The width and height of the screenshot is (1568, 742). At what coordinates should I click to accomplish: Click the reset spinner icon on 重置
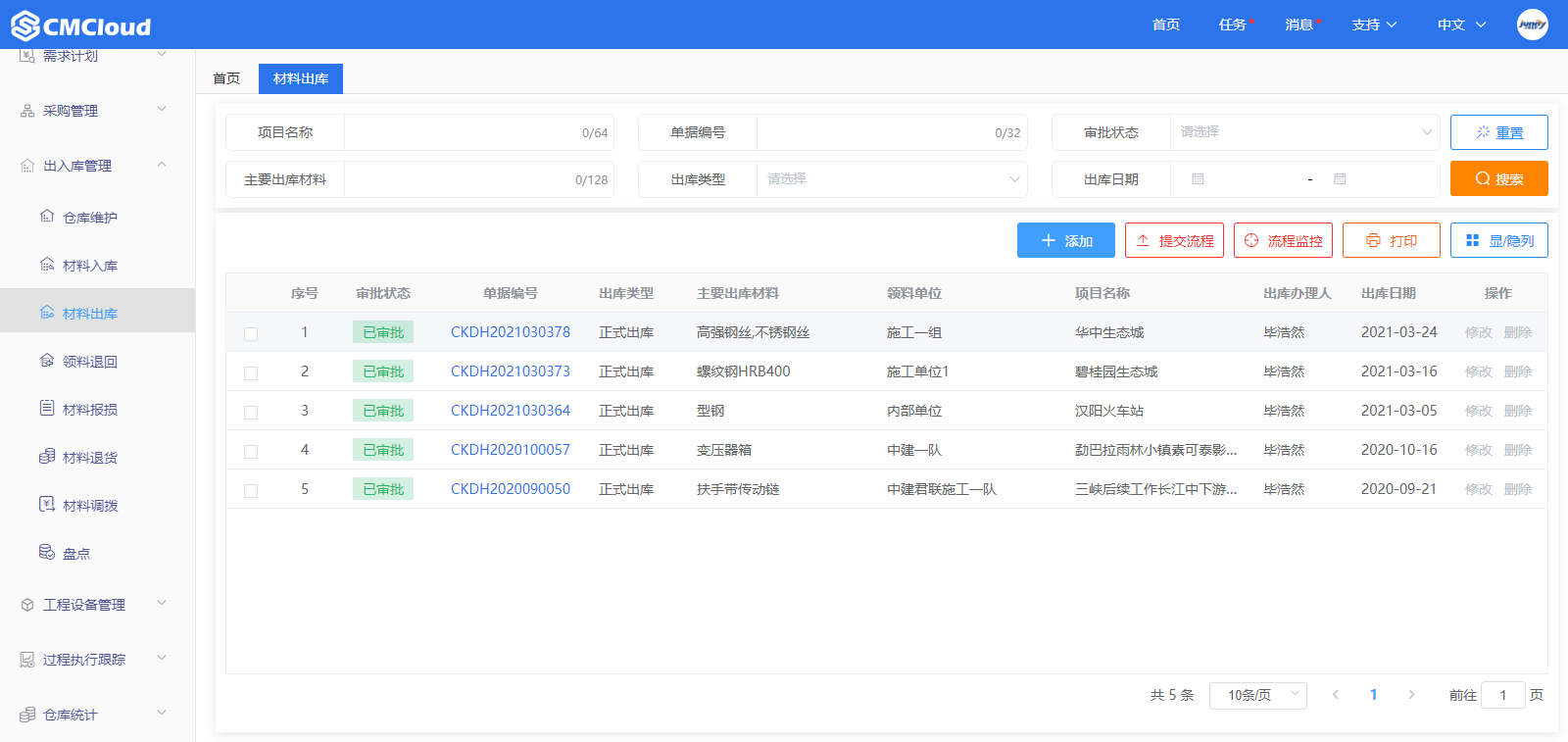pyautogui.click(x=1484, y=132)
